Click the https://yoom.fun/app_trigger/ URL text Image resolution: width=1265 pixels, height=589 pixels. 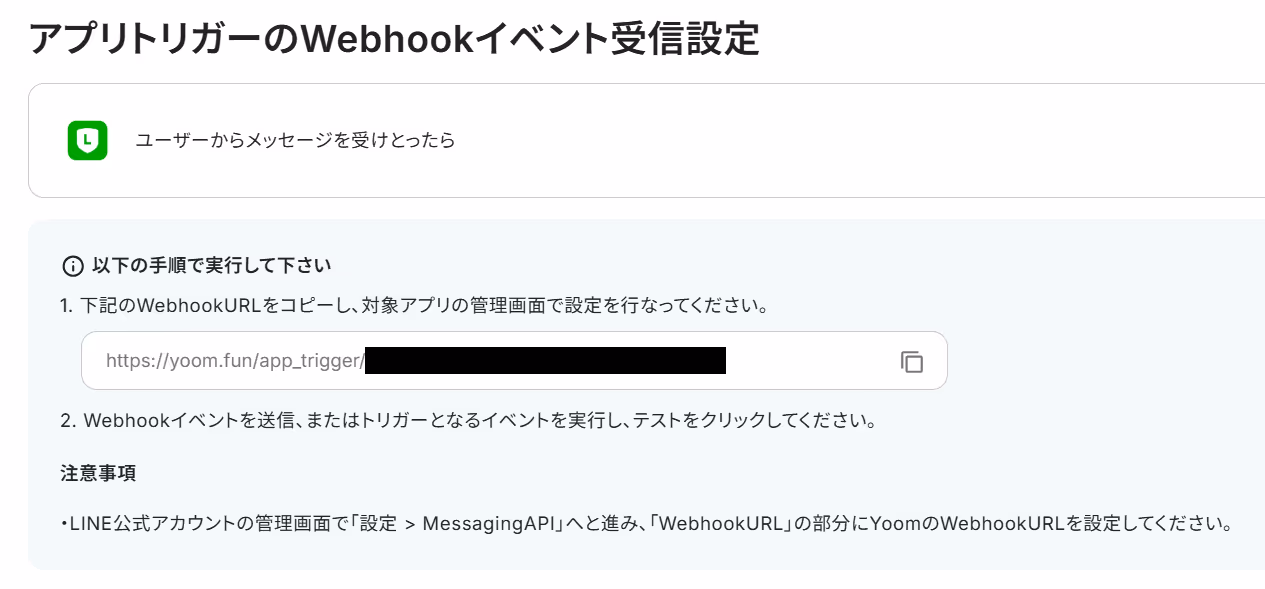click(235, 361)
